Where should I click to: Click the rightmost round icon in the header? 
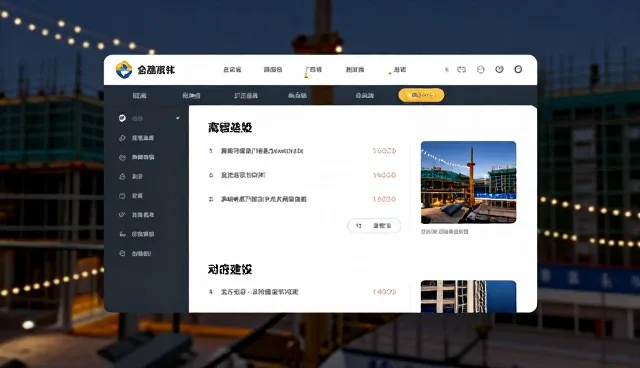tap(518, 69)
